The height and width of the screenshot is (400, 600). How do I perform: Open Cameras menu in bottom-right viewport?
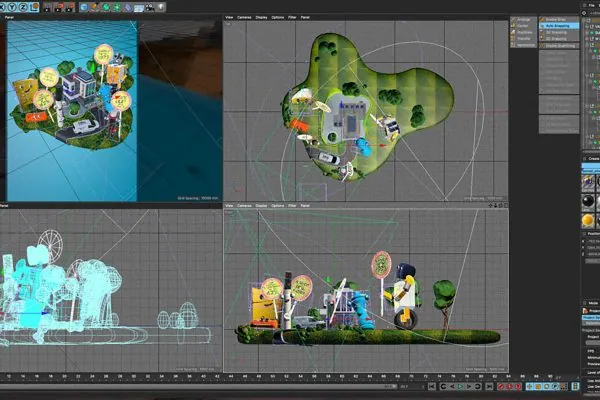pos(244,206)
